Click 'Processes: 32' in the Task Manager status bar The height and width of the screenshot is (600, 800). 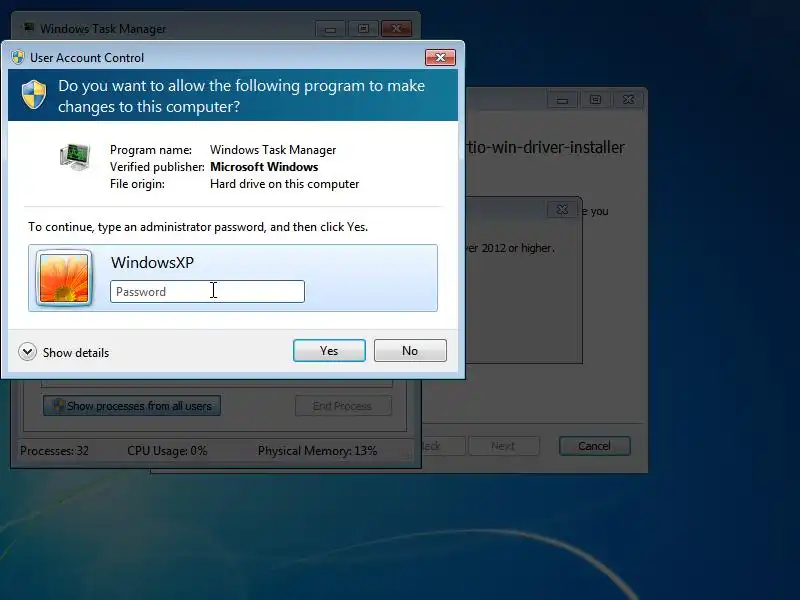[54, 451]
